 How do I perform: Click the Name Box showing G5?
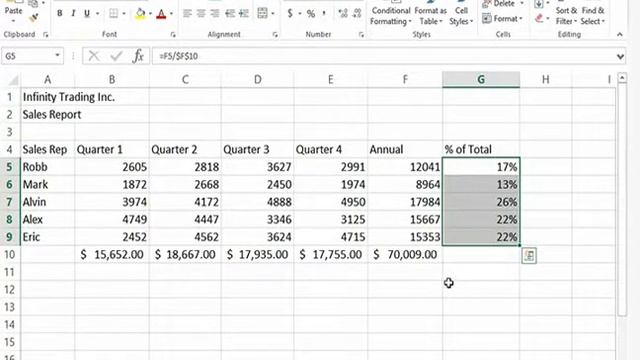pyautogui.click(x=27, y=56)
